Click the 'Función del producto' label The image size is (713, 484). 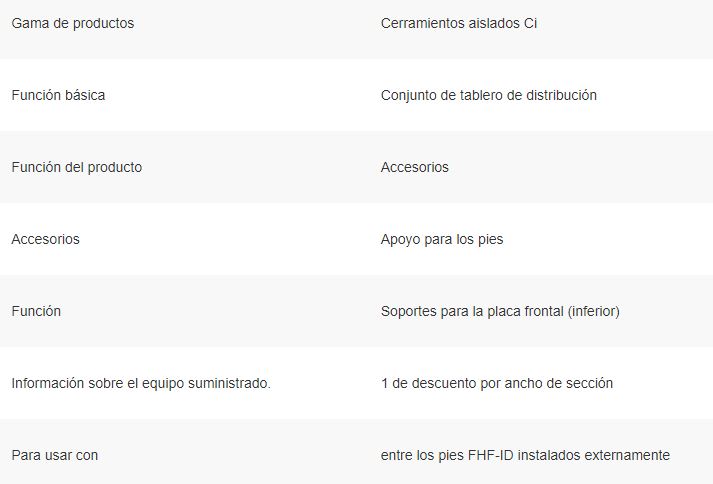click(77, 167)
